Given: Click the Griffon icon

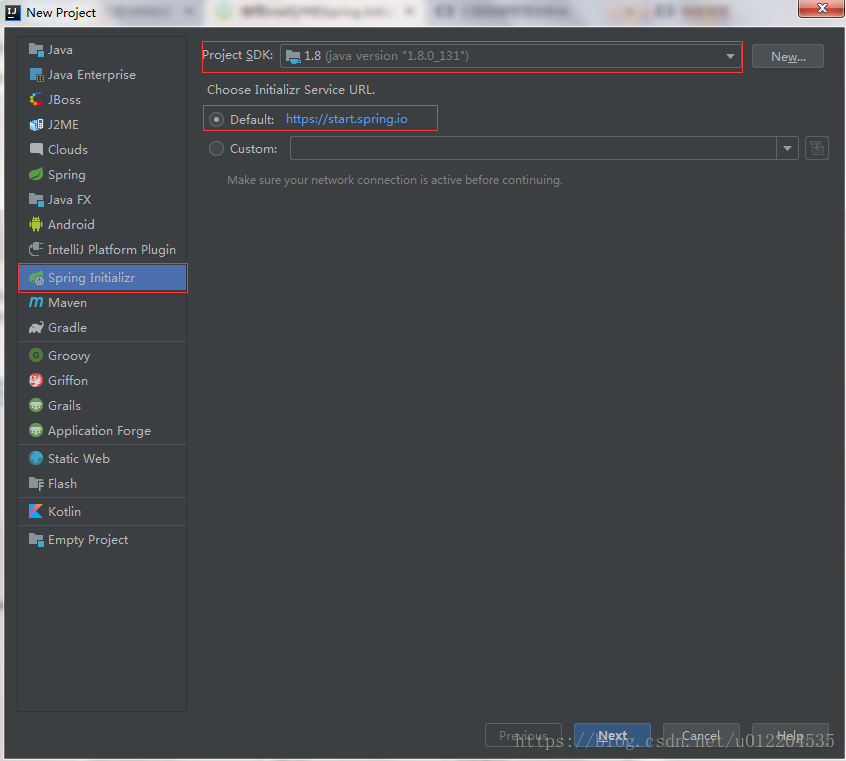Looking at the screenshot, I should (x=36, y=380).
